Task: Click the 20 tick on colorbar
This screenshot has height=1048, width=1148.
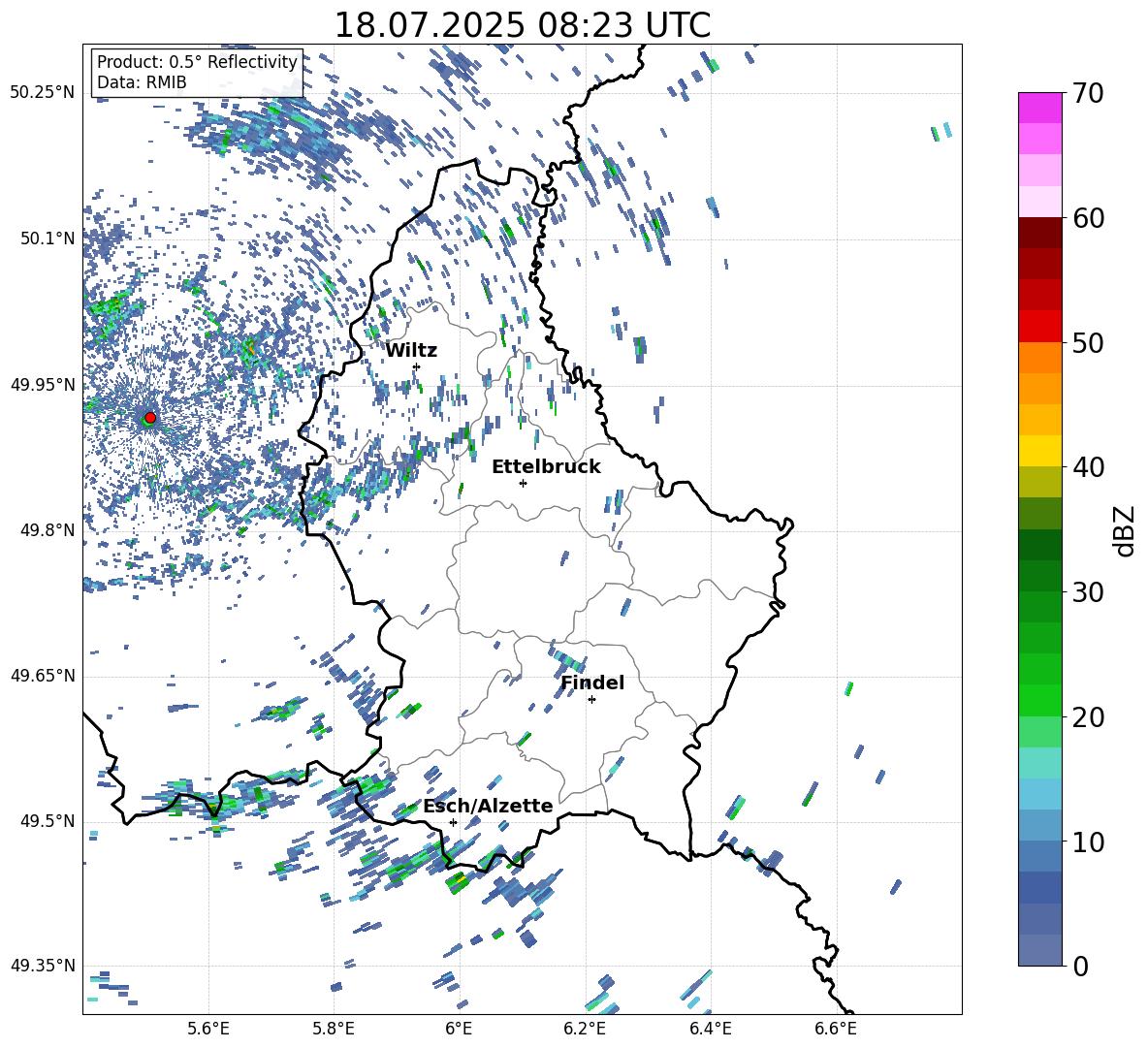Action: coord(1088,716)
